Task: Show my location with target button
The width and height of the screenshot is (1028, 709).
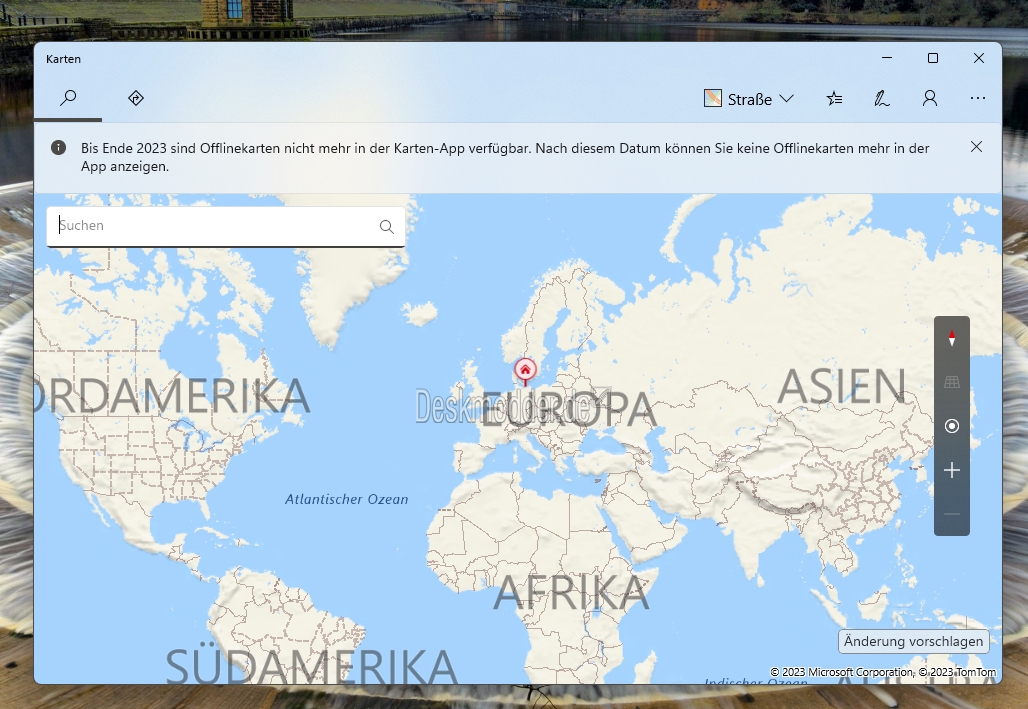Action: coord(952,426)
